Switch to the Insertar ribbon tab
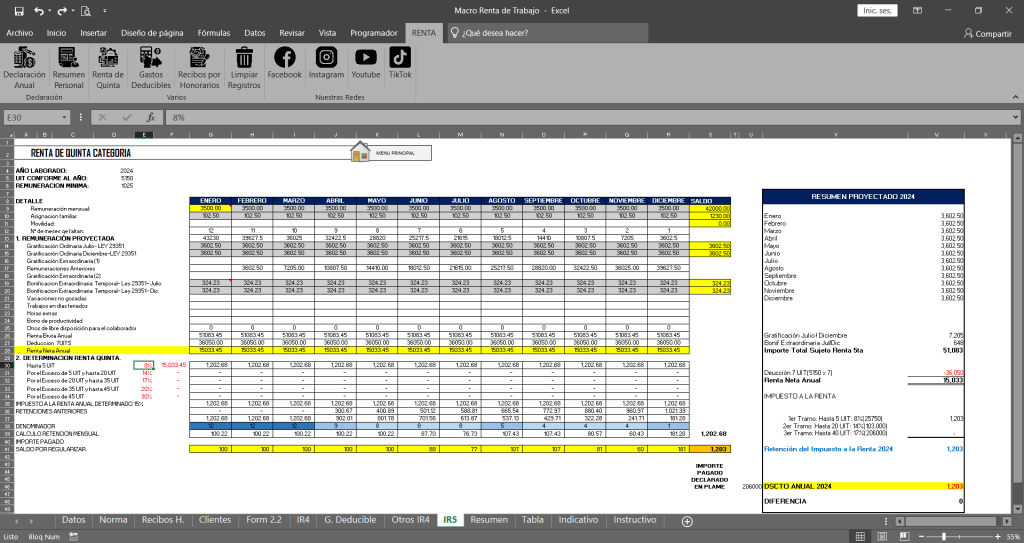Viewport: 1024px width, 543px height. tap(93, 33)
